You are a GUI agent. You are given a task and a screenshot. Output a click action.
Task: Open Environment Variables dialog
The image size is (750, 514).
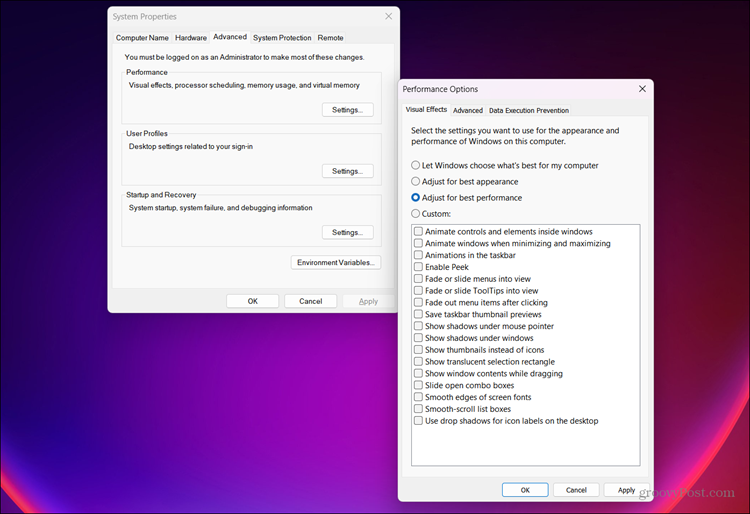click(x=336, y=262)
